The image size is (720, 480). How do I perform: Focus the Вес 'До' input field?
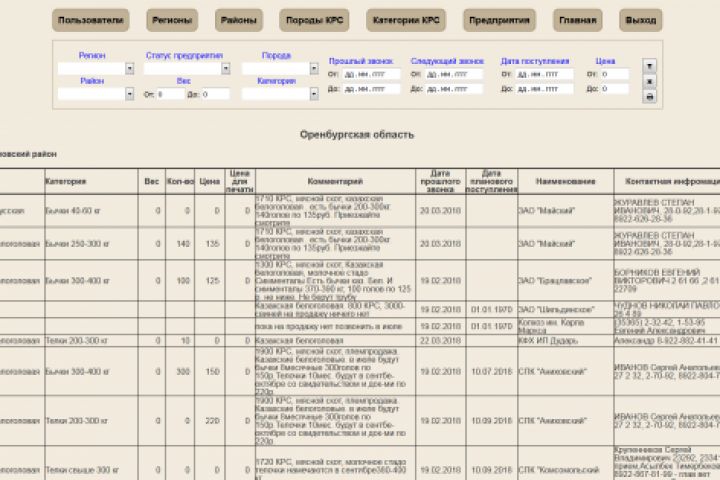[x=215, y=94]
